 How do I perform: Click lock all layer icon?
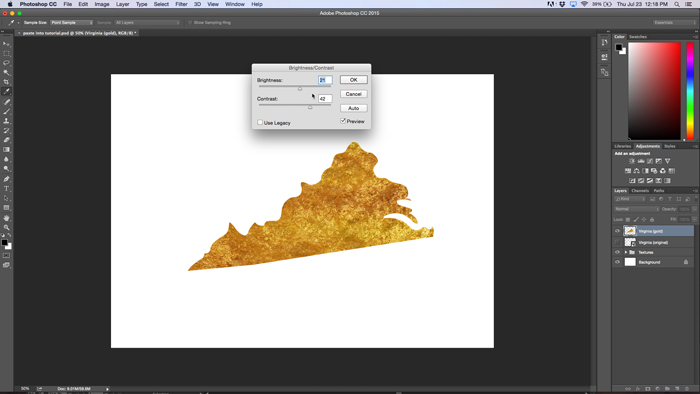point(652,220)
